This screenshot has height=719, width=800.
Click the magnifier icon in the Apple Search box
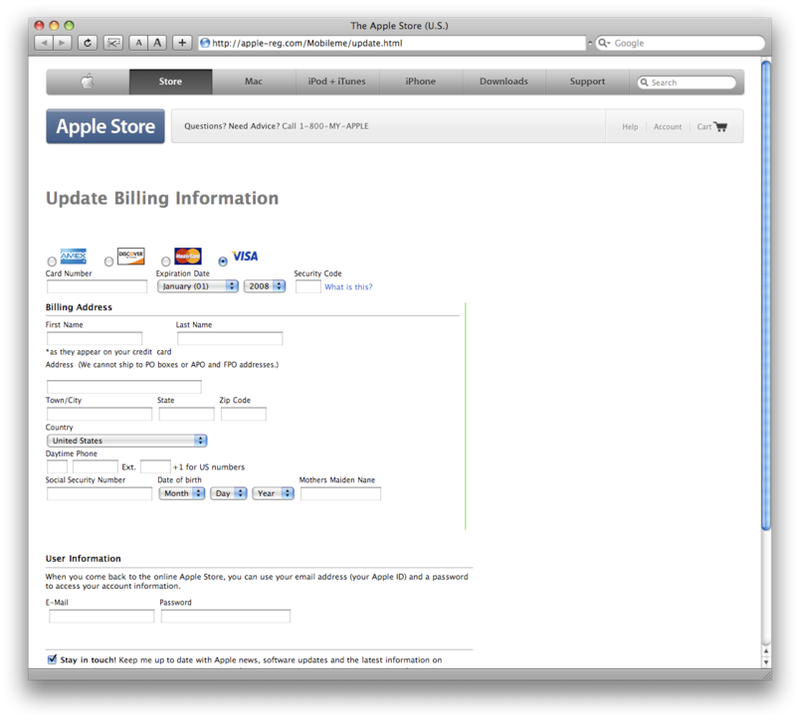644,82
